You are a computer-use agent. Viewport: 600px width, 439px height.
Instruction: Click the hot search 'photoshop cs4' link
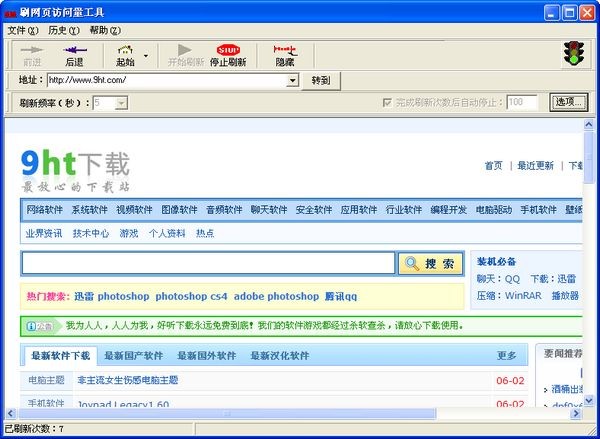pos(191,297)
